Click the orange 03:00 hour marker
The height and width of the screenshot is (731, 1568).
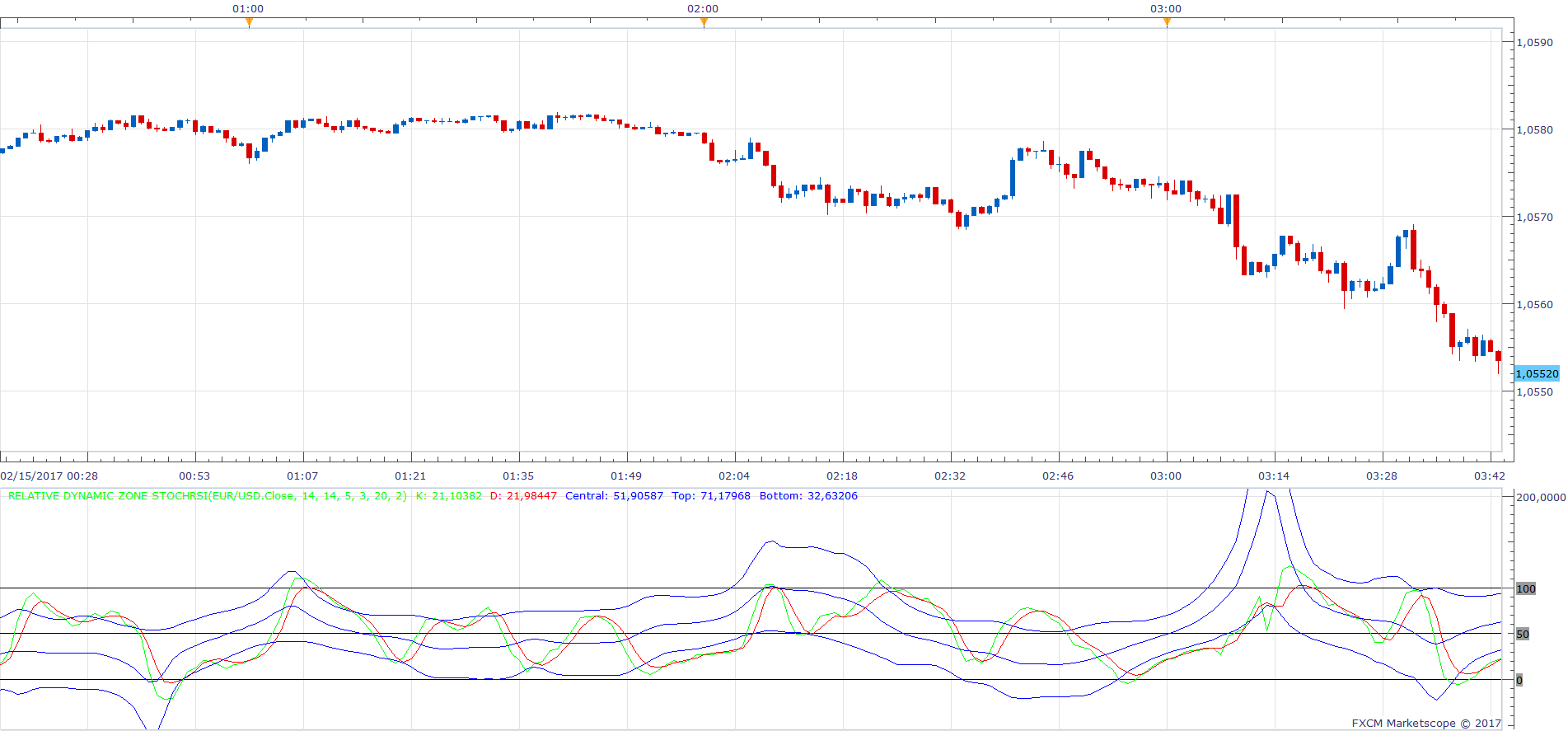pyautogui.click(x=1167, y=23)
